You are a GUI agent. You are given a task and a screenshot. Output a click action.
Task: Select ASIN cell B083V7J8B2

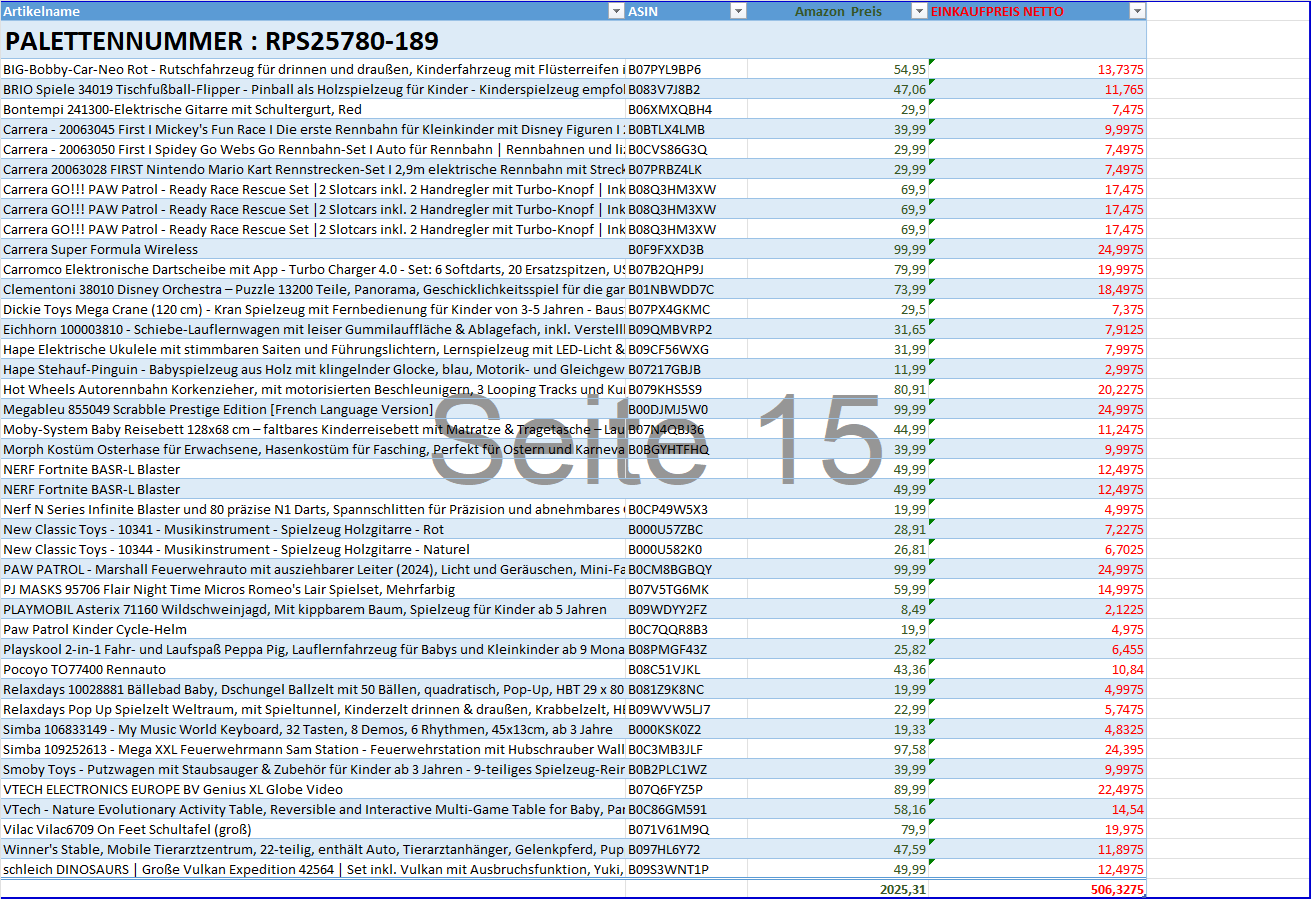[664, 89]
